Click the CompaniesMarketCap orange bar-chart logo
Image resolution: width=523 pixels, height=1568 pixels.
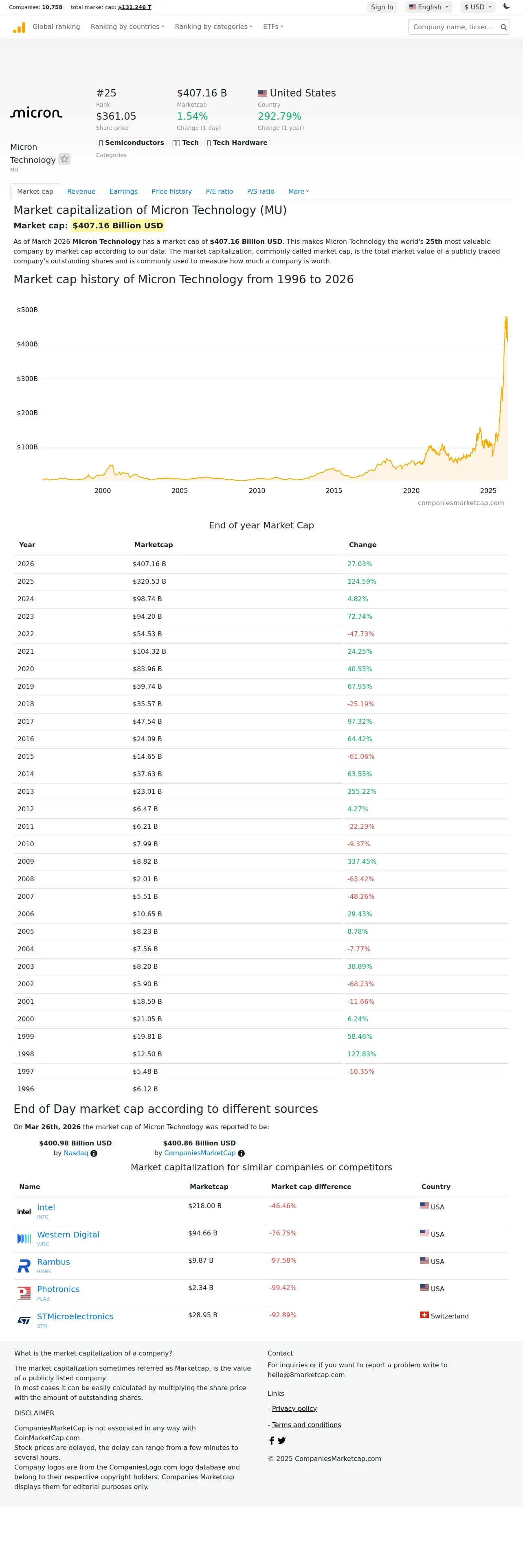19,27
